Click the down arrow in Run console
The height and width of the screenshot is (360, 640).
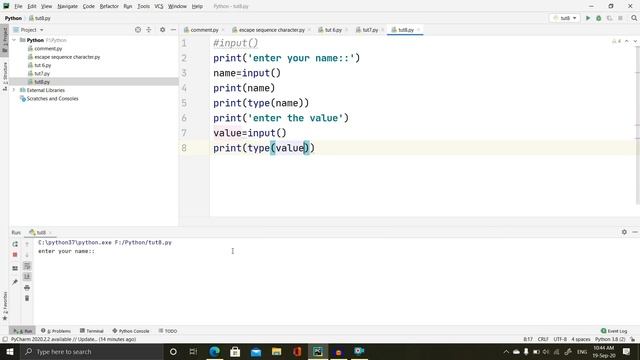pos(27,255)
